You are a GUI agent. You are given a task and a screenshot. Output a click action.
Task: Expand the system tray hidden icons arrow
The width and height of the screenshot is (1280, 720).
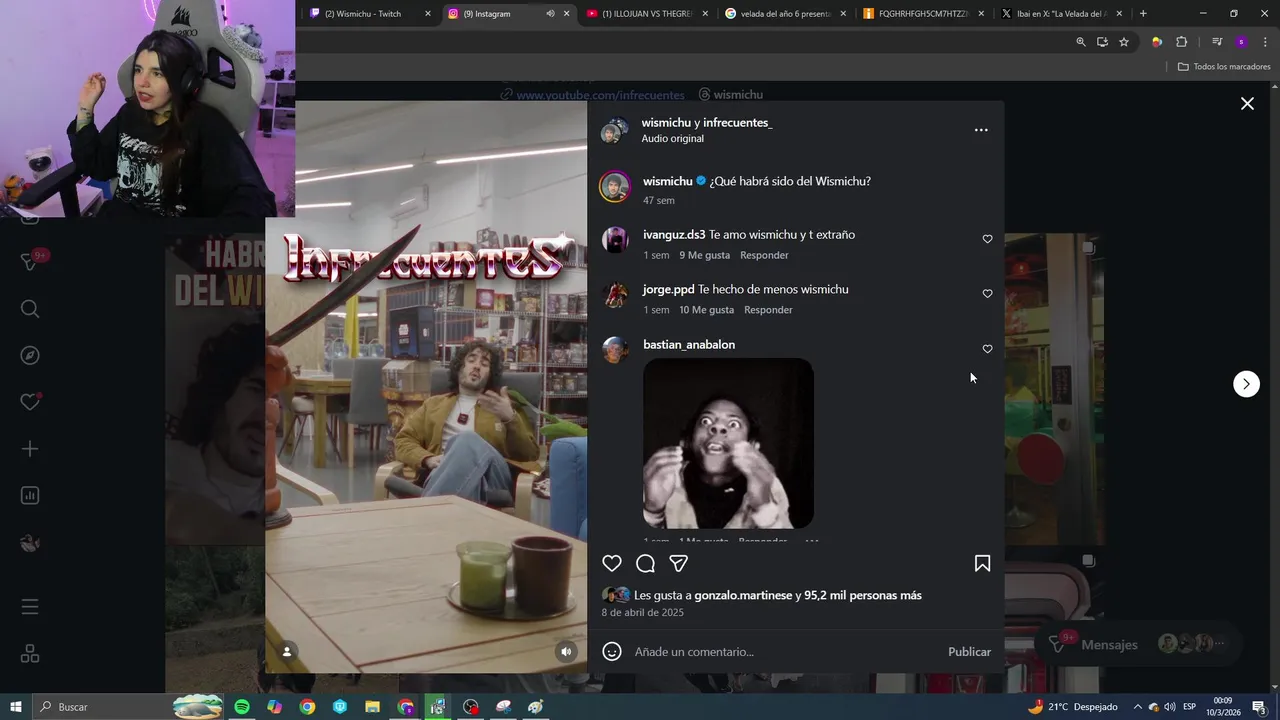(1137, 707)
